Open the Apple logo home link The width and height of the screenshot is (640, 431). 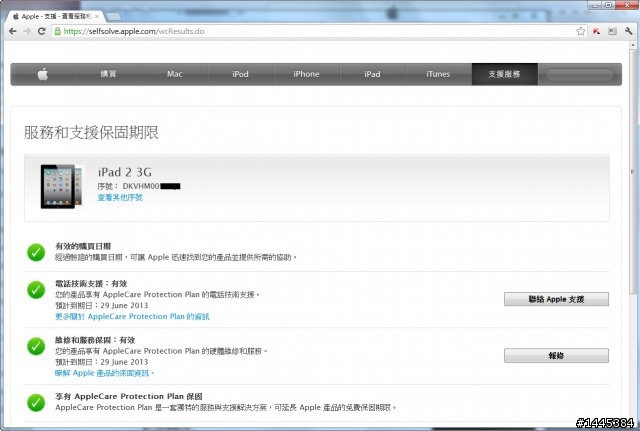43,74
